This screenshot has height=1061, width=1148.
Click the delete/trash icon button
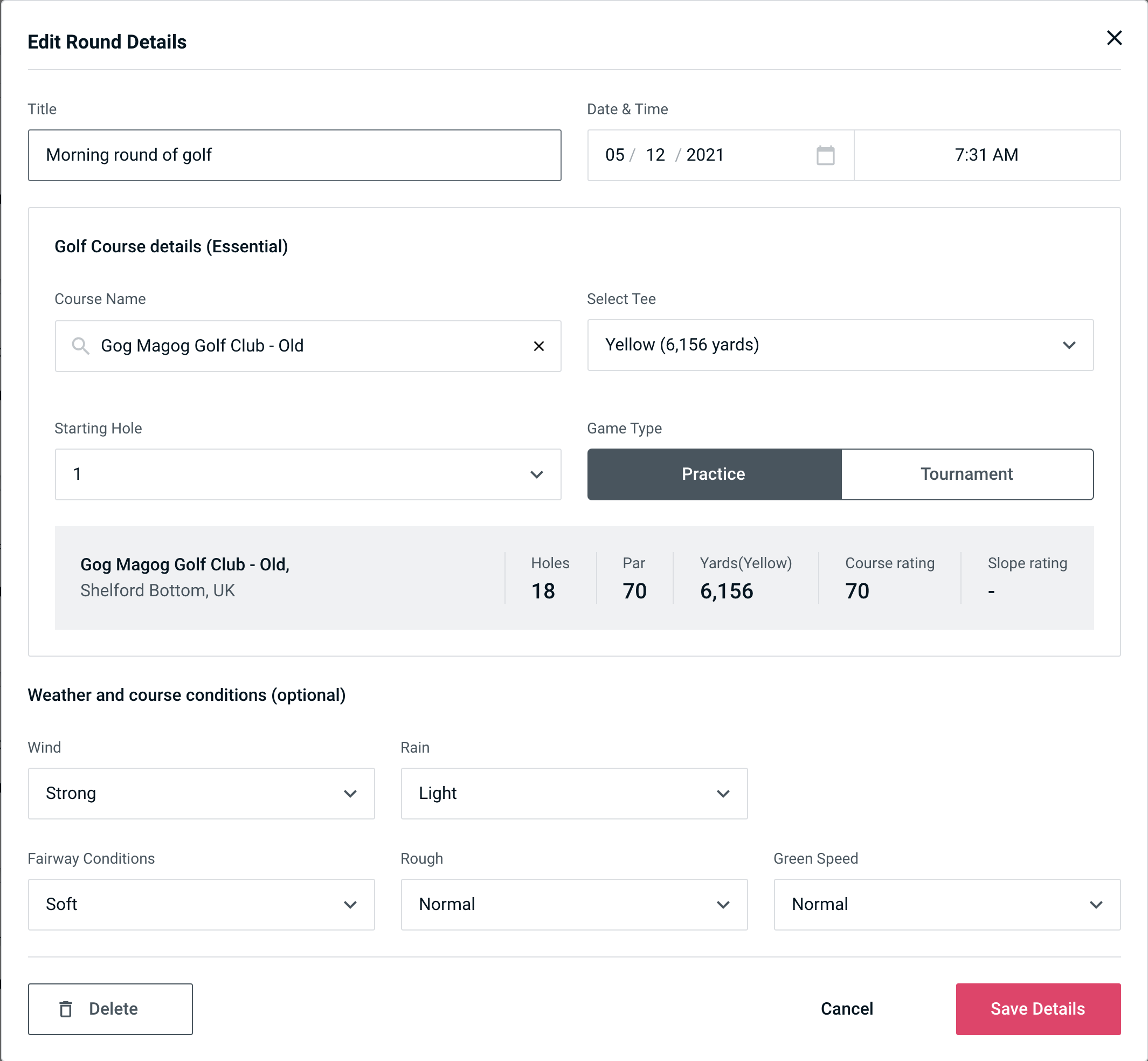[x=68, y=1007]
